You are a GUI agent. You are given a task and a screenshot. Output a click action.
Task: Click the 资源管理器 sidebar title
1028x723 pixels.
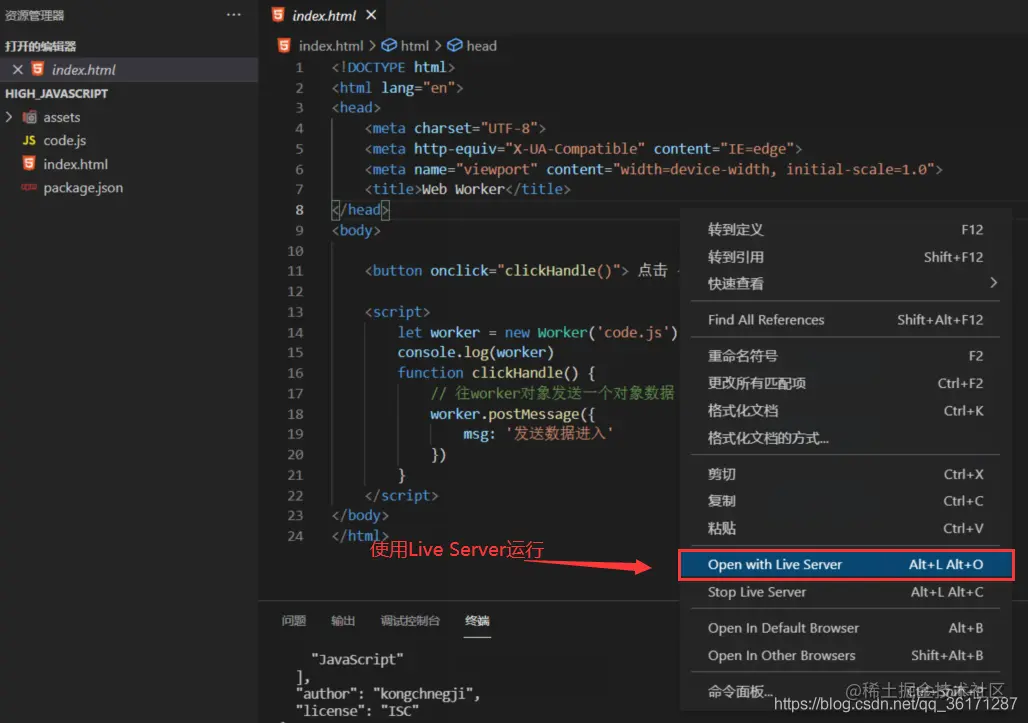[35, 16]
